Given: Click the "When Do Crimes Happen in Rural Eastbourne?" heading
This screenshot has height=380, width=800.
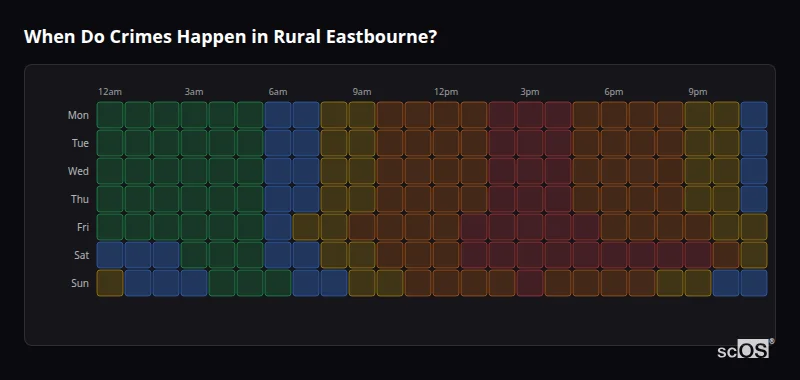Looking at the screenshot, I should (231, 37).
